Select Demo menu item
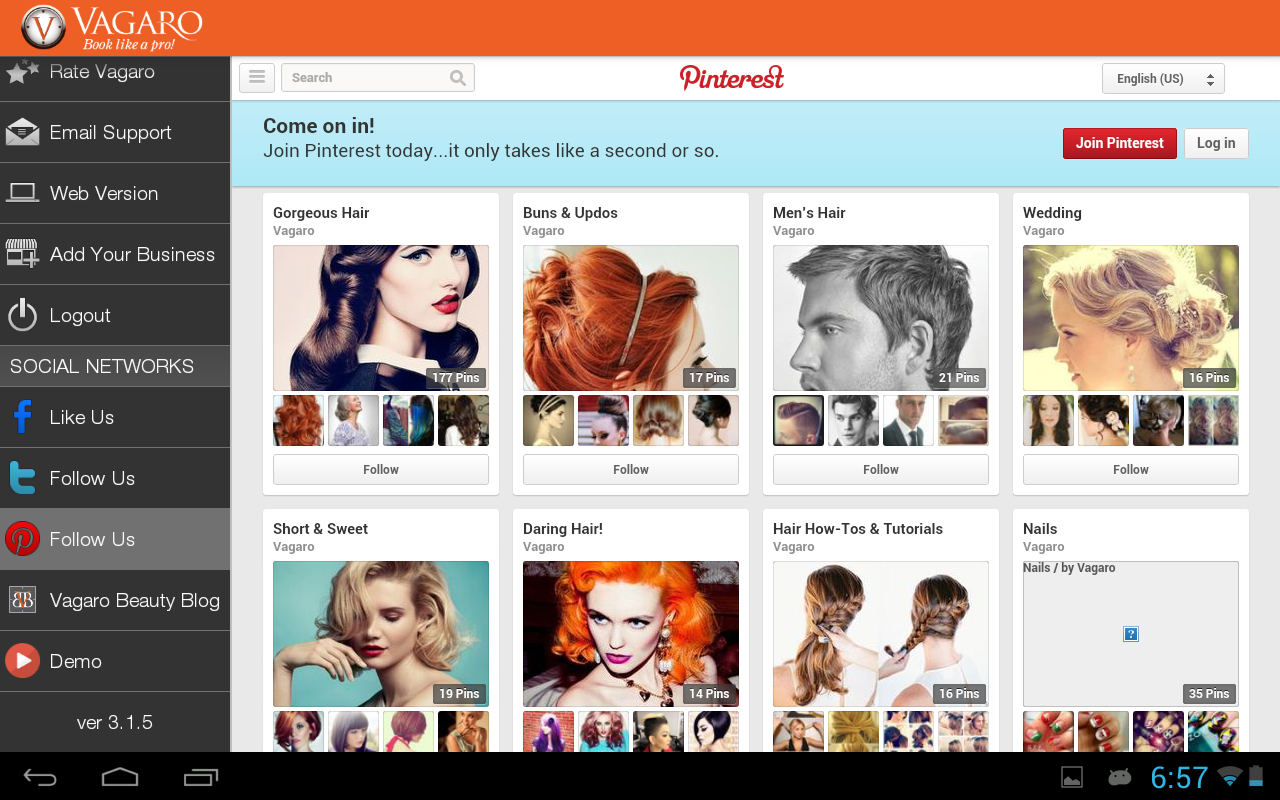The image size is (1280, 800). pyautogui.click(x=115, y=661)
